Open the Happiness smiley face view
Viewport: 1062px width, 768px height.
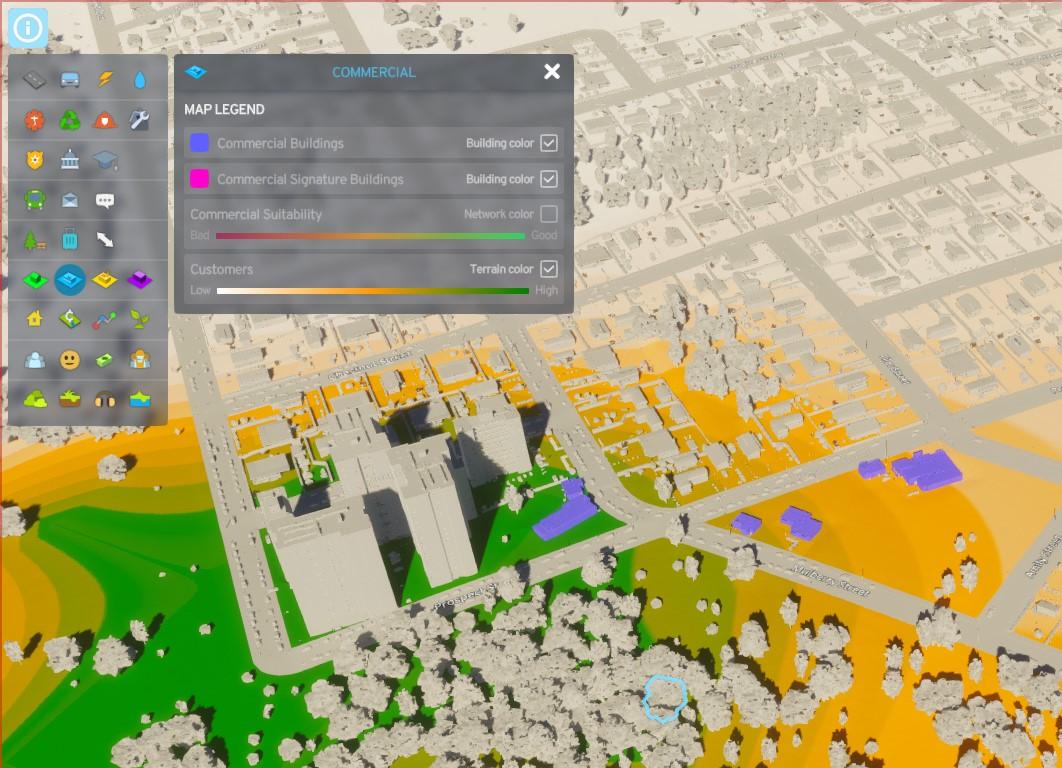point(70,359)
